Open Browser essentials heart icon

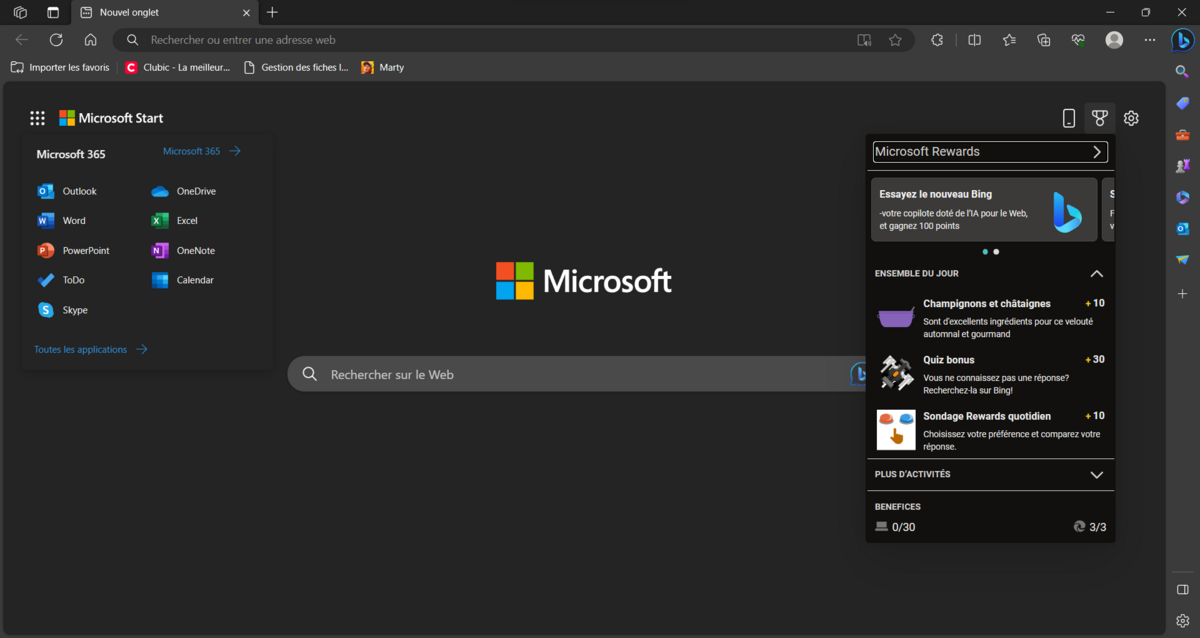(x=1078, y=40)
